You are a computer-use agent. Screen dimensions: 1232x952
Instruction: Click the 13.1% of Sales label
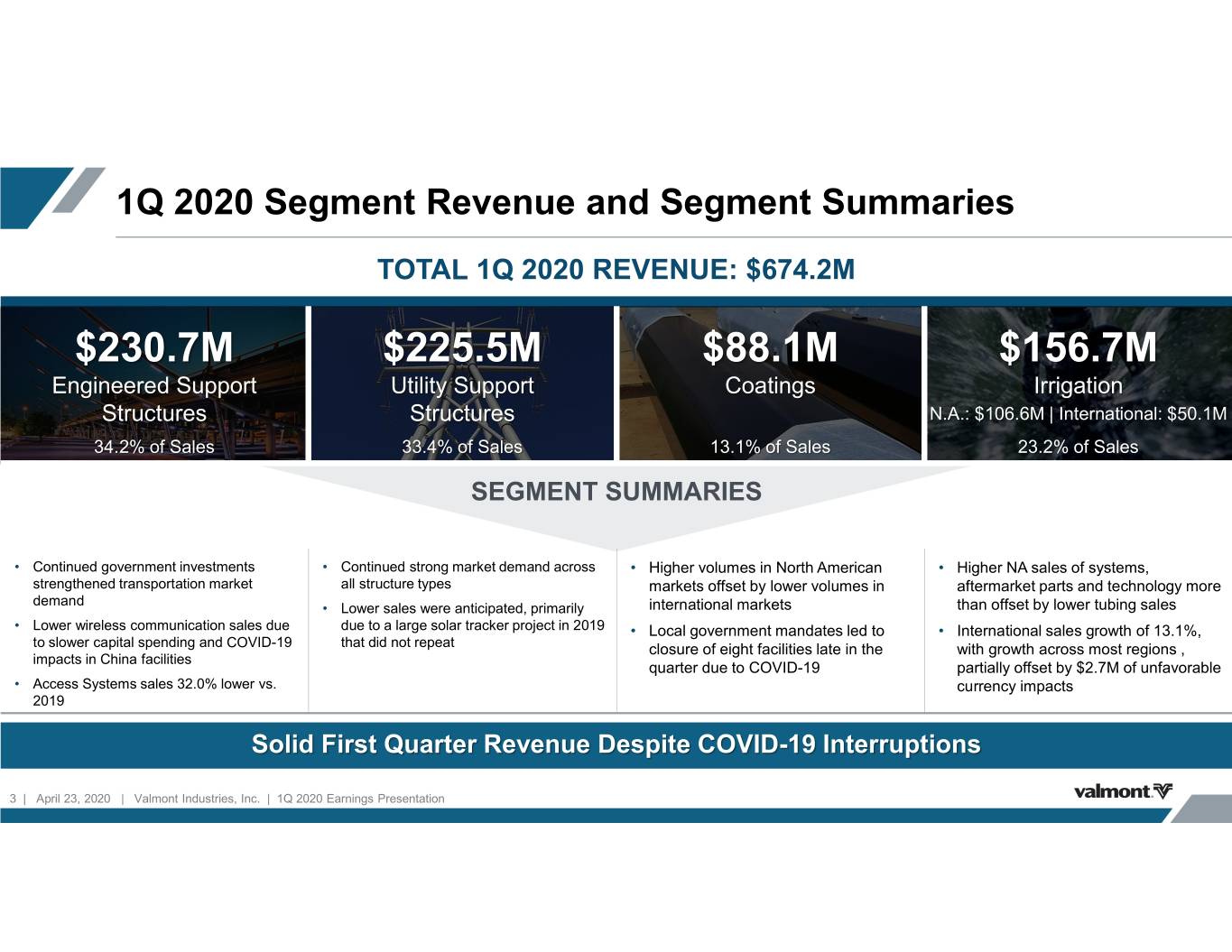pos(770,447)
